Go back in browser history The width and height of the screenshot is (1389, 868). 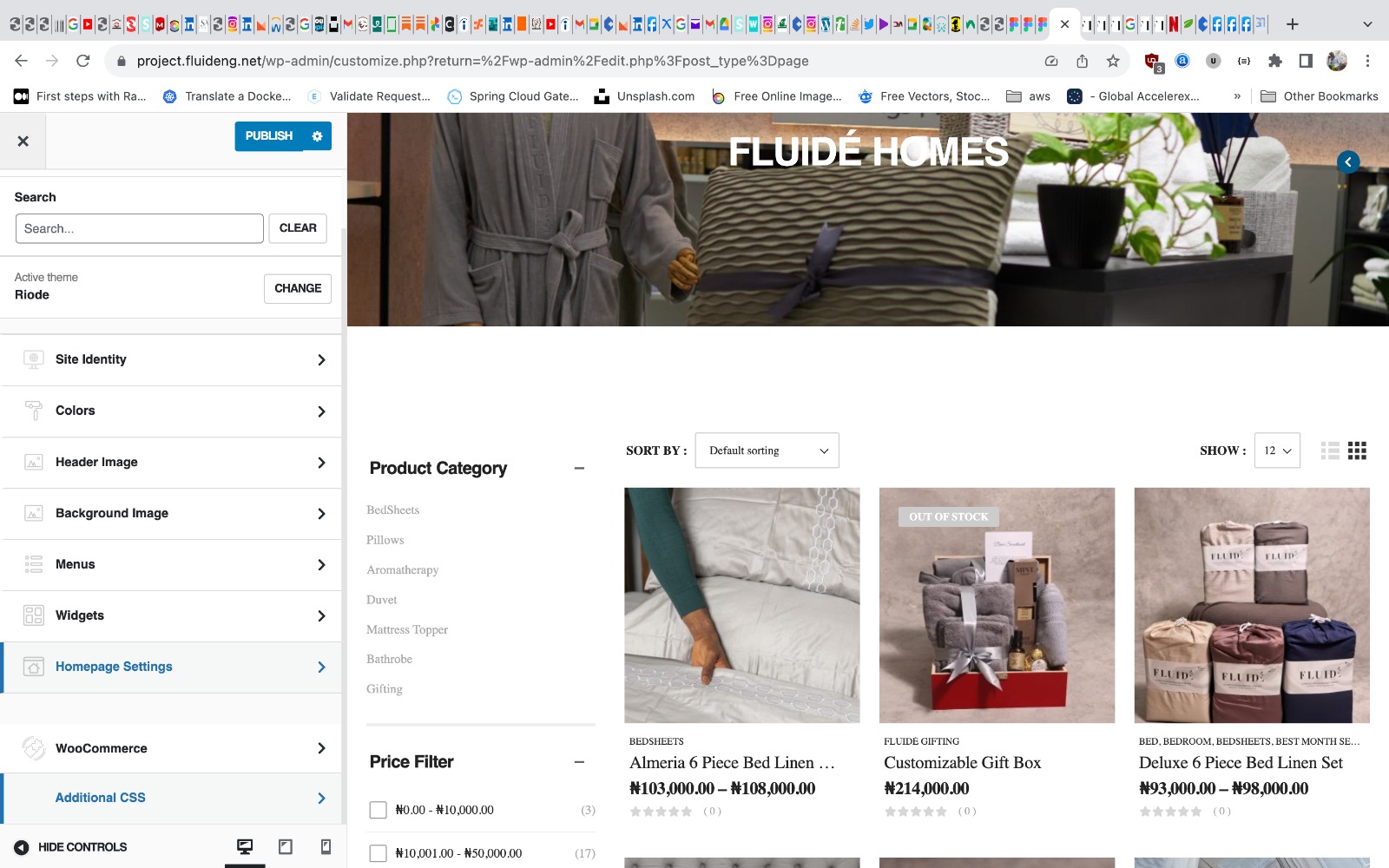point(22,61)
